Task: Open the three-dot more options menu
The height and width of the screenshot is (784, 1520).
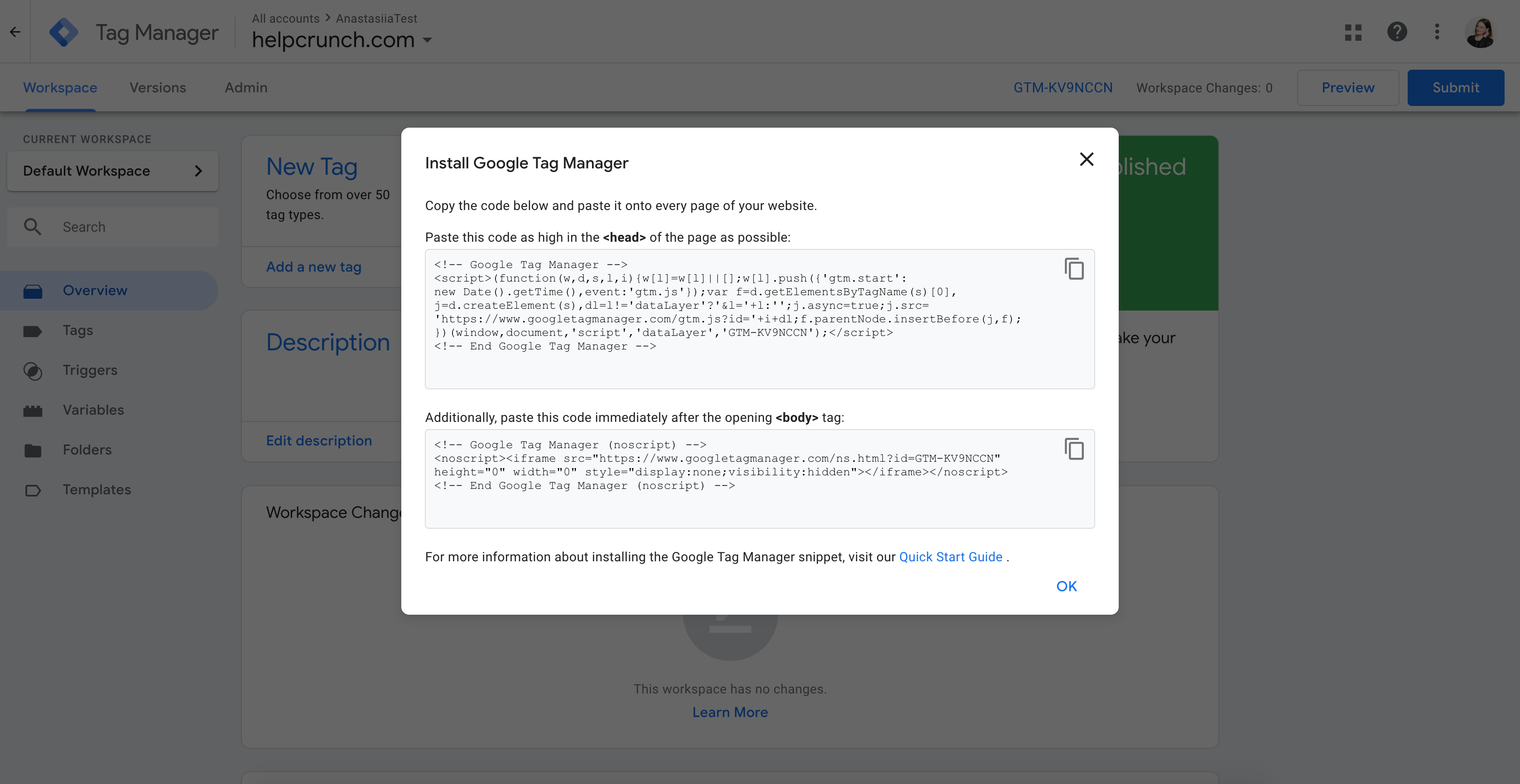Action: click(1438, 32)
